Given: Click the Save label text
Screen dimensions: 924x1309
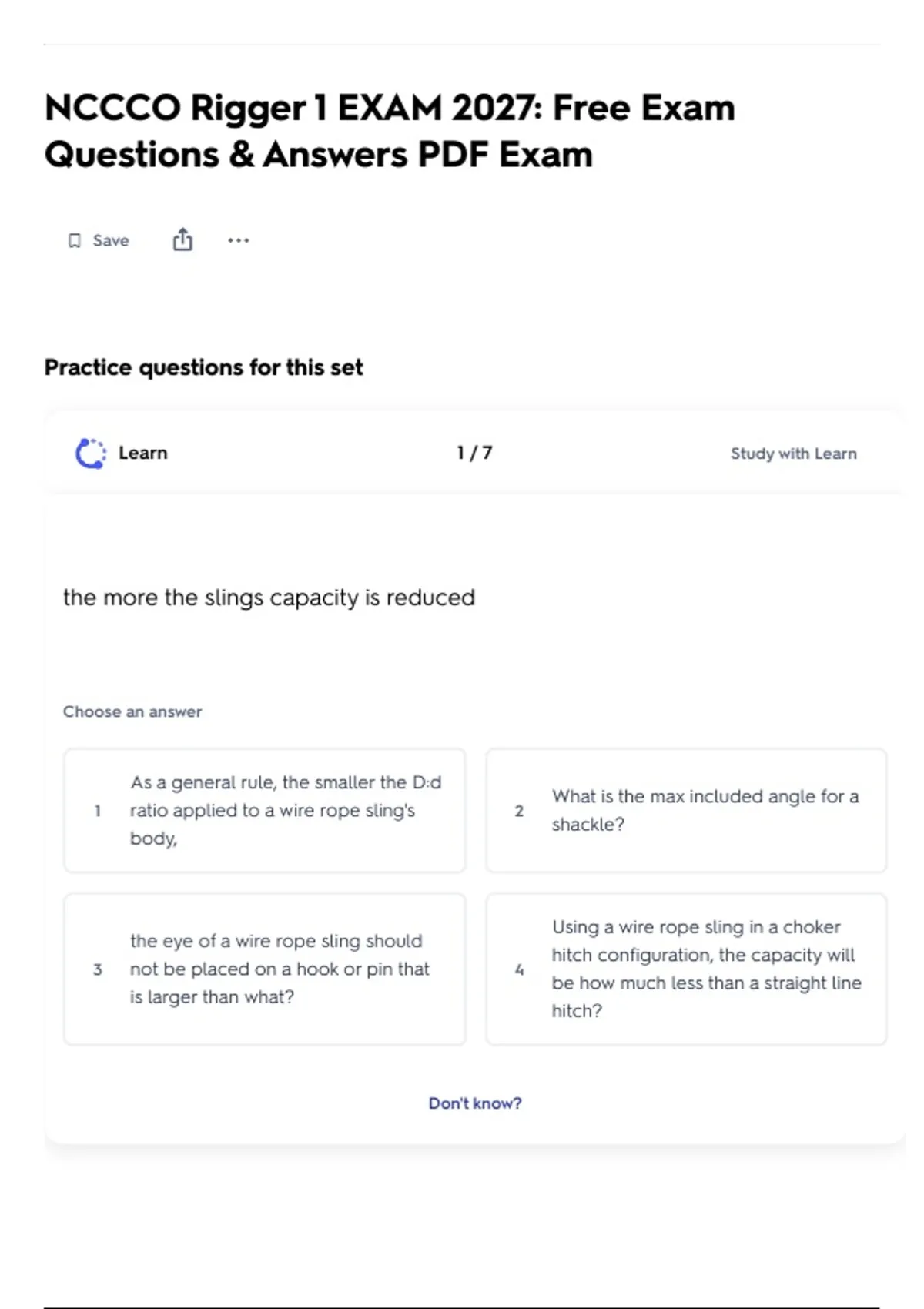Looking at the screenshot, I should (x=111, y=241).
